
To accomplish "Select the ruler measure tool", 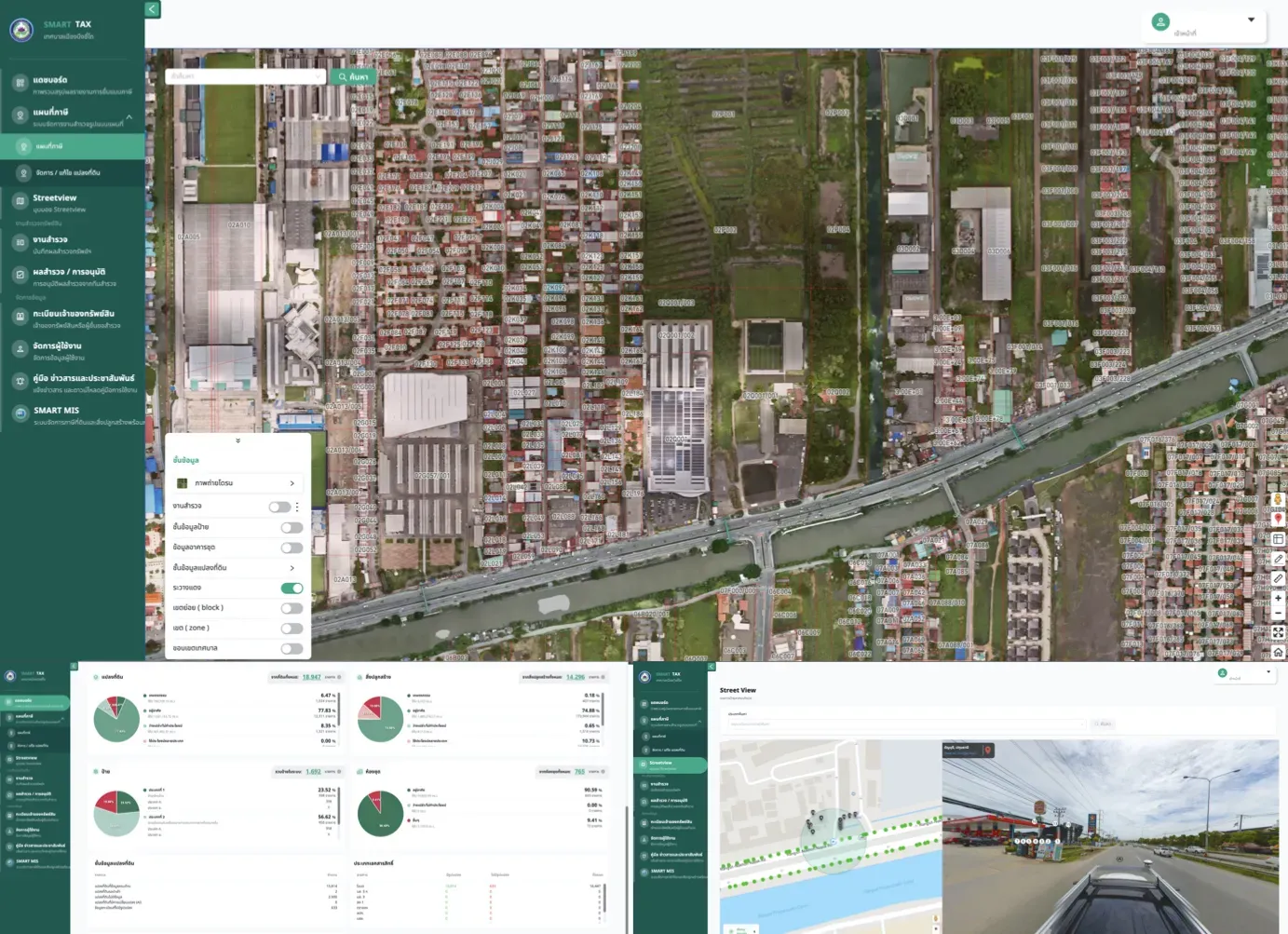I will click(x=1278, y=578).
